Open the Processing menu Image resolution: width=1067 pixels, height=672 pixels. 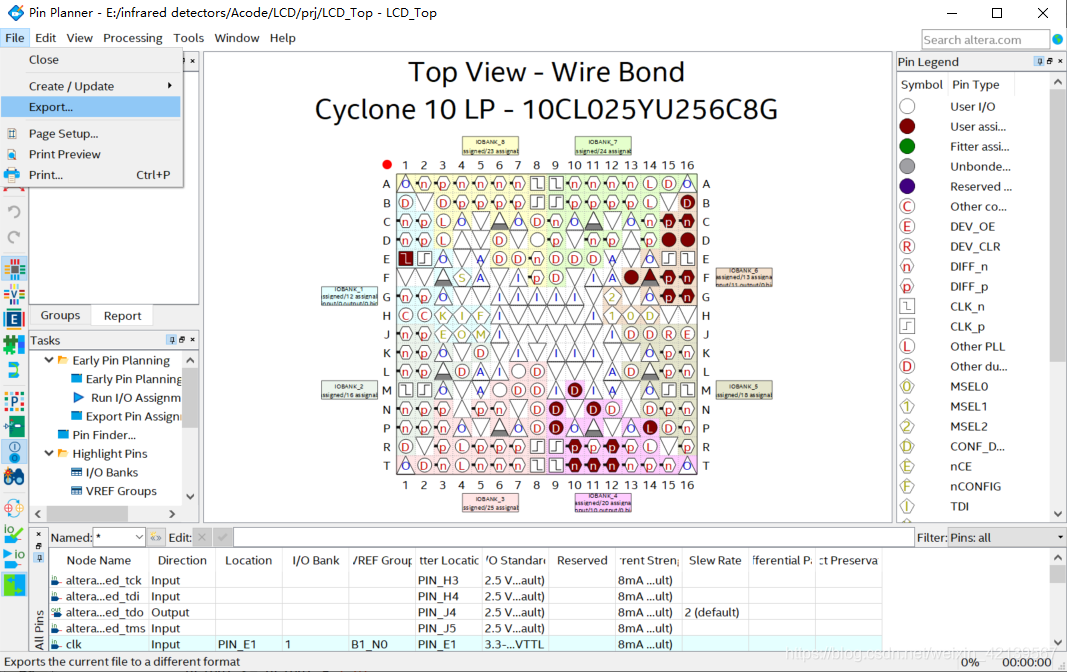point(133,38)
